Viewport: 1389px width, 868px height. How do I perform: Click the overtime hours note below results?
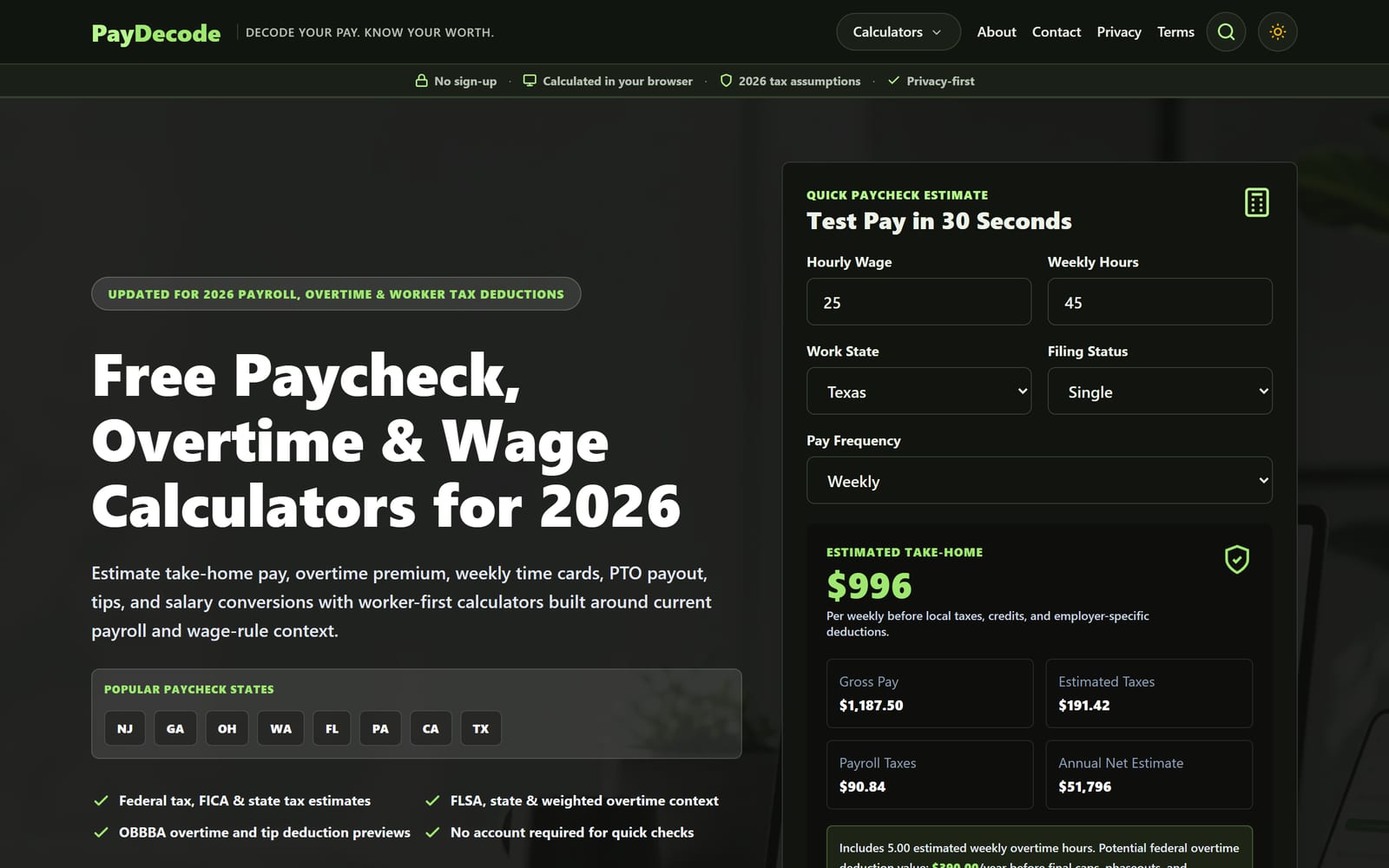1039,847
